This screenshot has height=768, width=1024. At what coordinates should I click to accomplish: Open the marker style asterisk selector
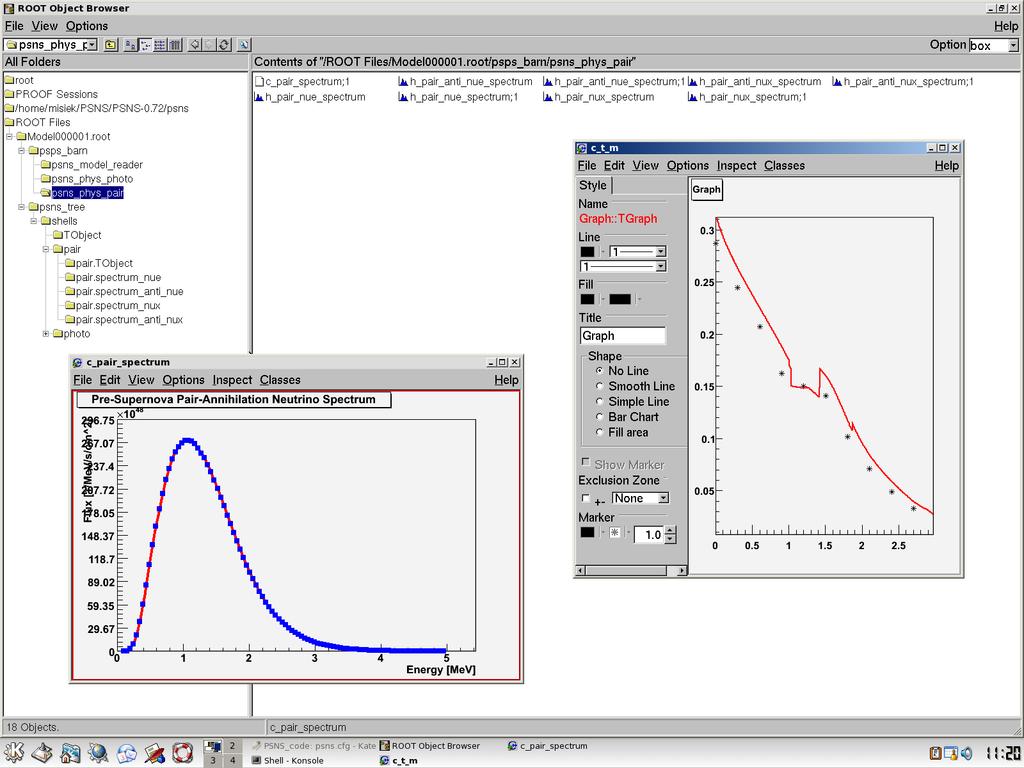(615, 532)
